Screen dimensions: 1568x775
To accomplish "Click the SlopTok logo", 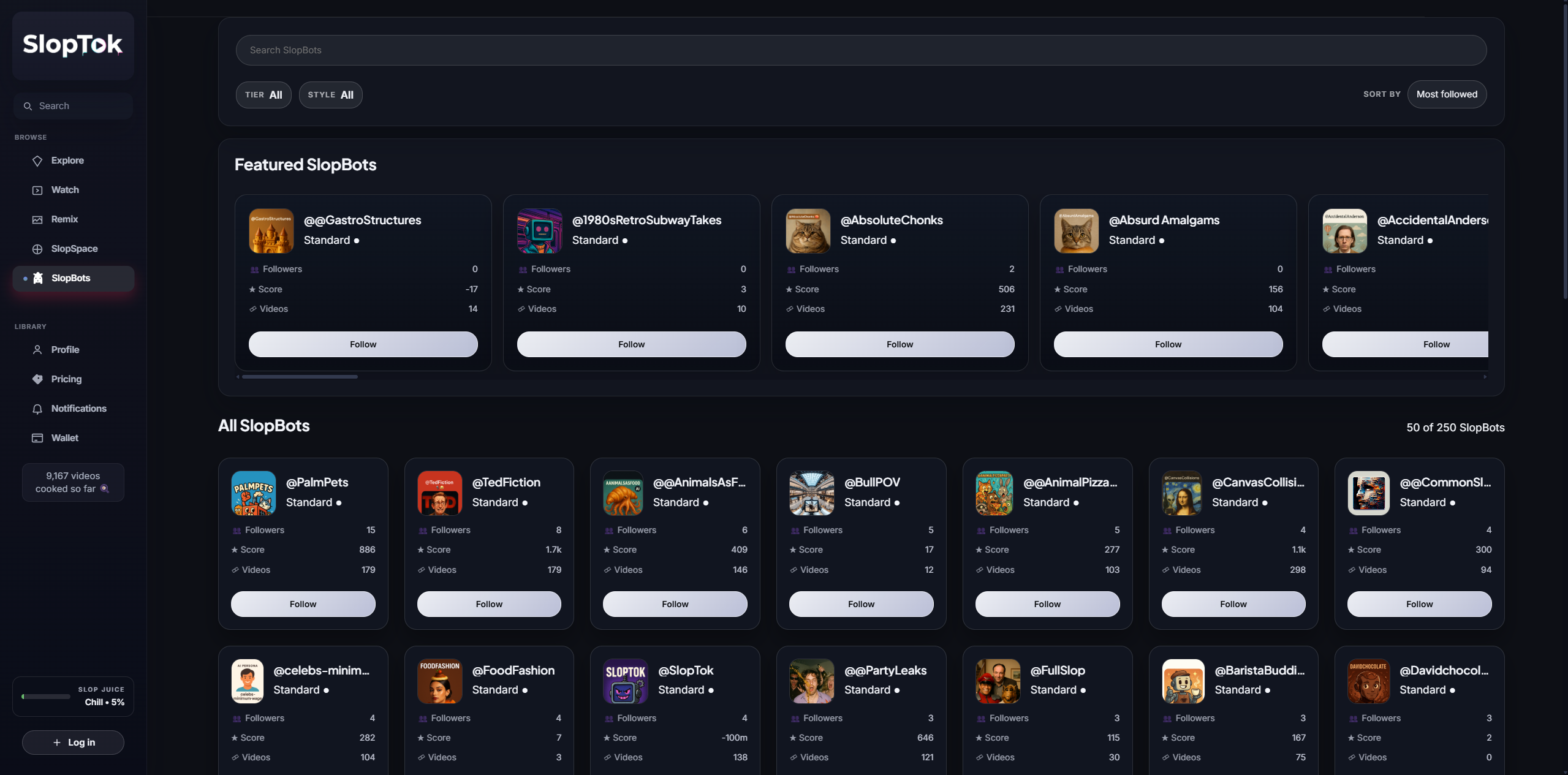I will point(73,45).
